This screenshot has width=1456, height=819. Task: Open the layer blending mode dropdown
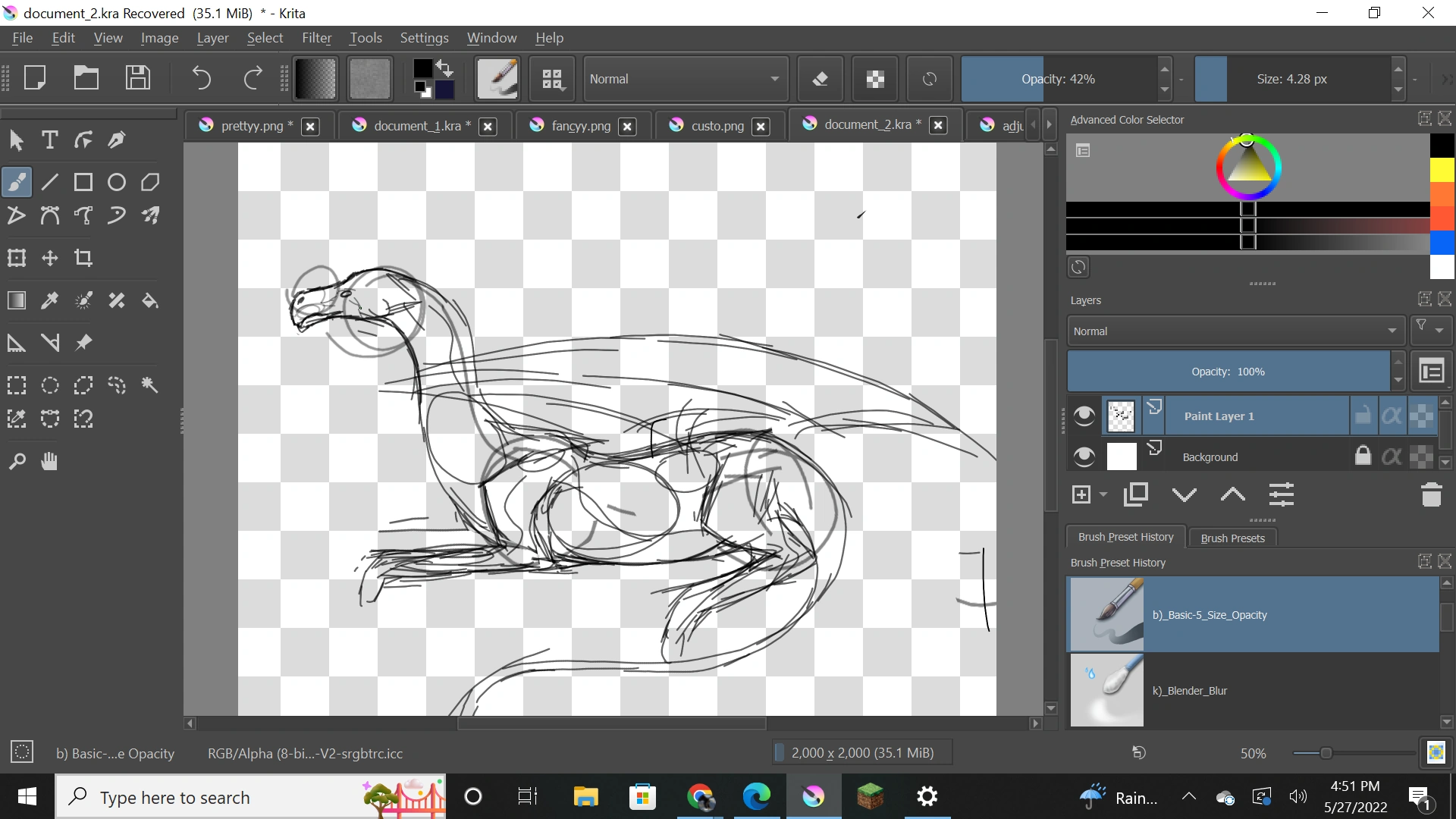(x=1234, y=331)
